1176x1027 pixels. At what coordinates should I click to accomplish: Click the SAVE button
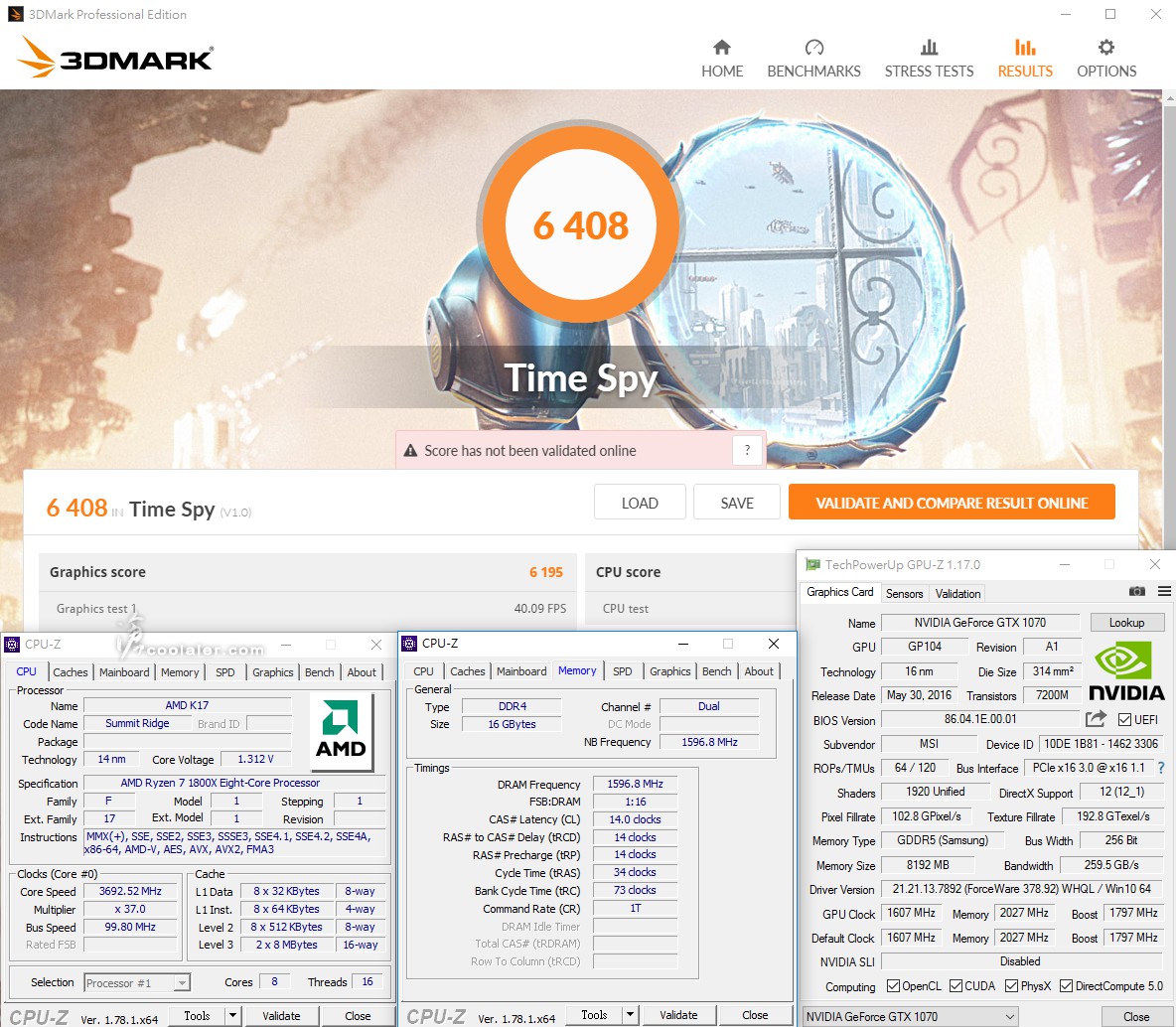pyautogui.click(x=737, y=503)
